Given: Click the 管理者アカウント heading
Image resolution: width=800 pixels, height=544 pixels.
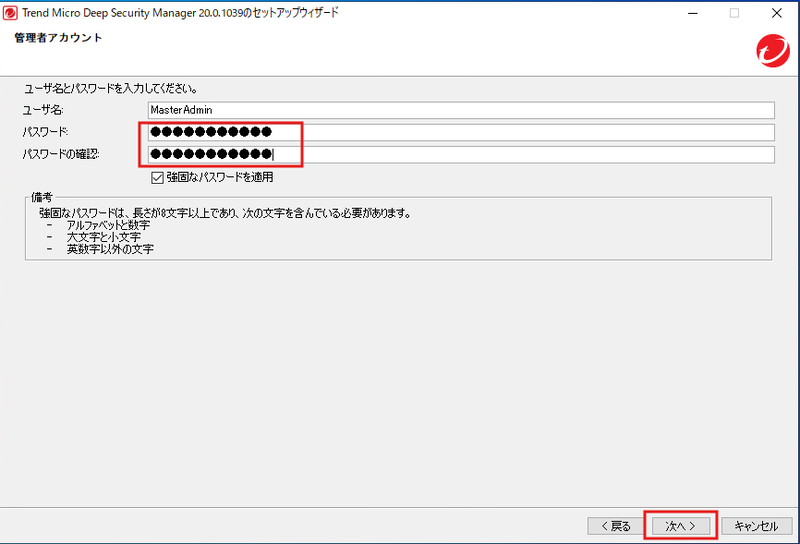Looking at the screenshot, I should [58, 38].
